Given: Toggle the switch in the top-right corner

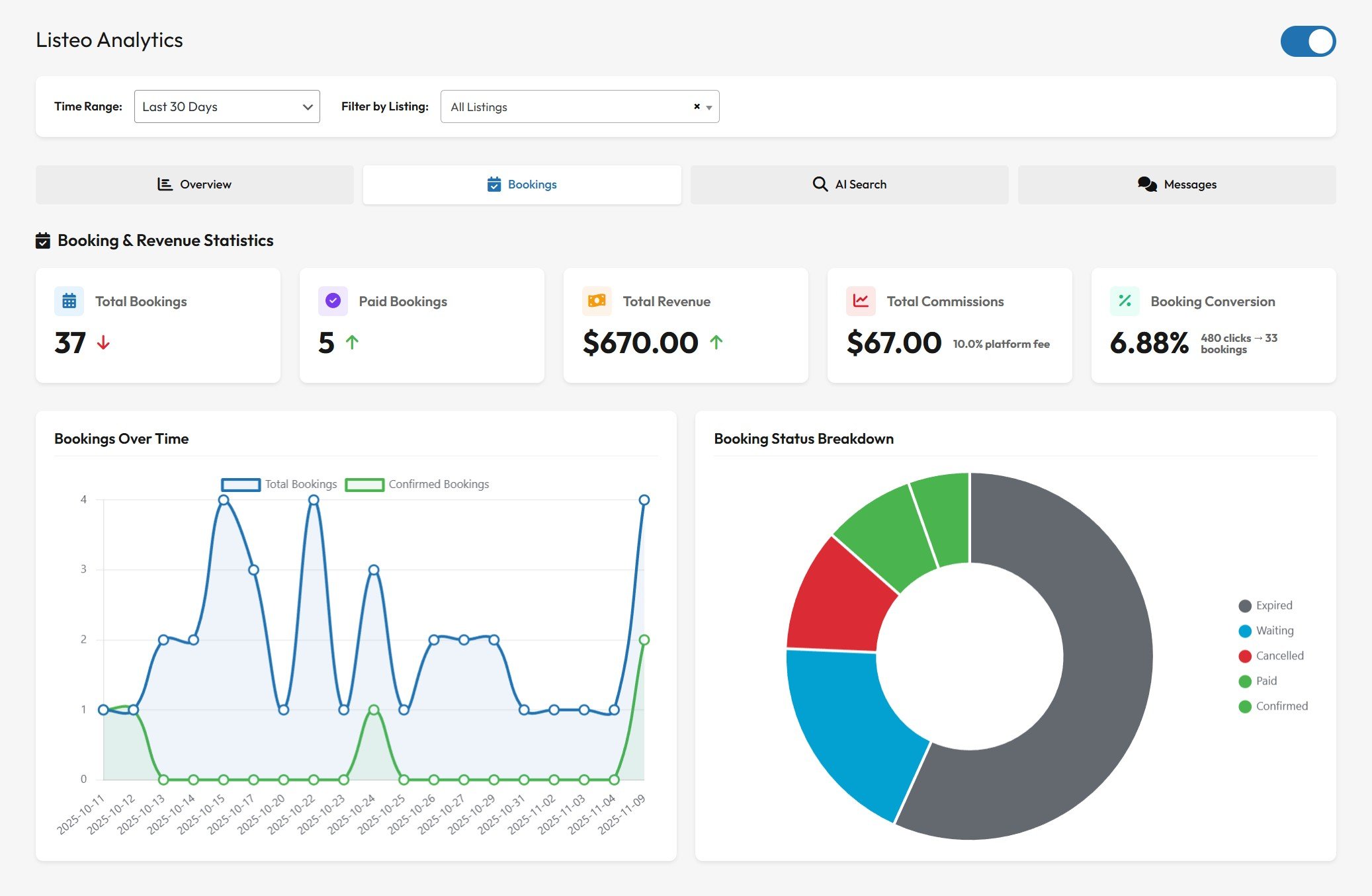Looking at the screenshot, I should tap(1308, 41).
